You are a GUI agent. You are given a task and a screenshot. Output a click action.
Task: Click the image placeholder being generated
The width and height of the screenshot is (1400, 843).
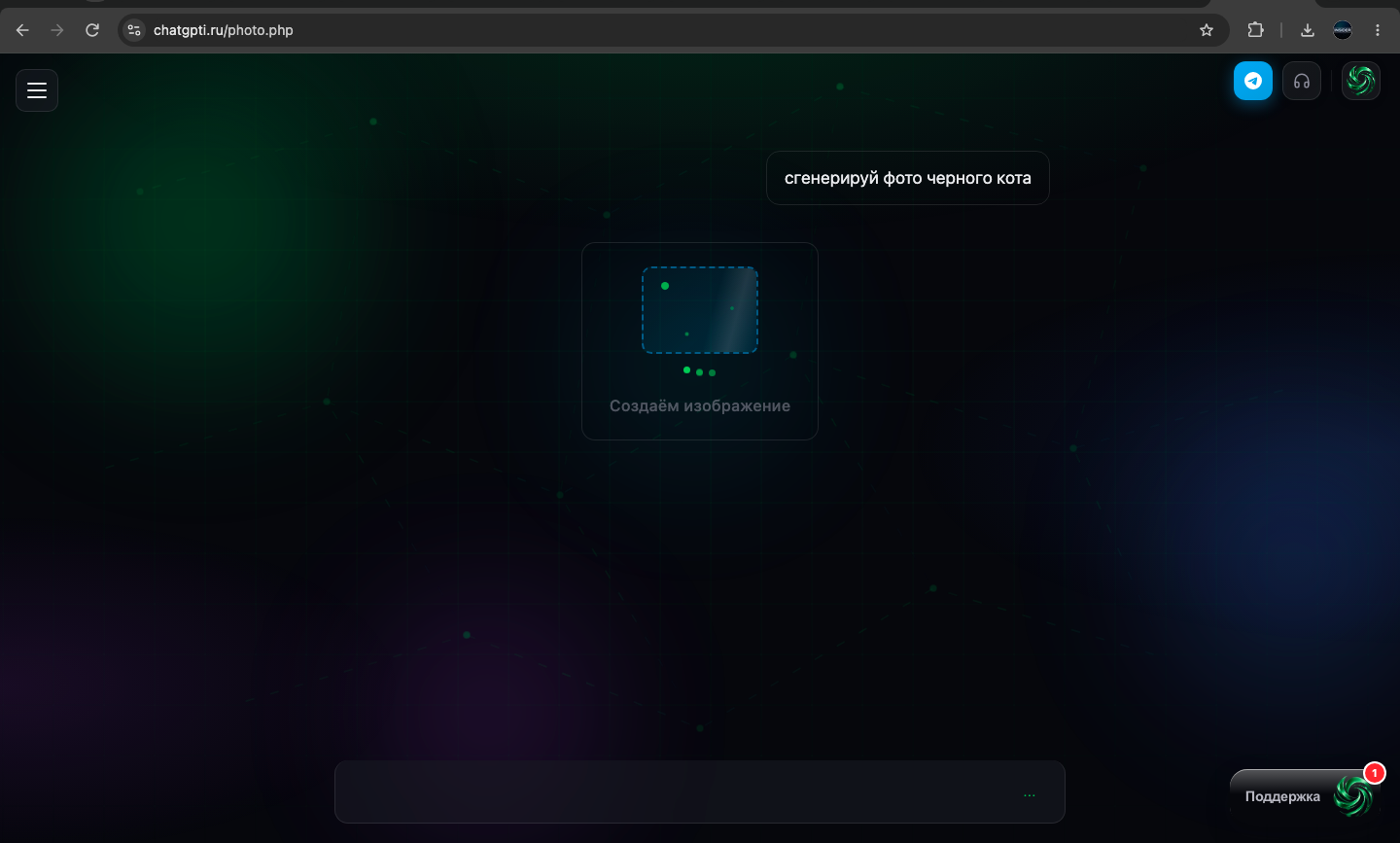point(700,310)
